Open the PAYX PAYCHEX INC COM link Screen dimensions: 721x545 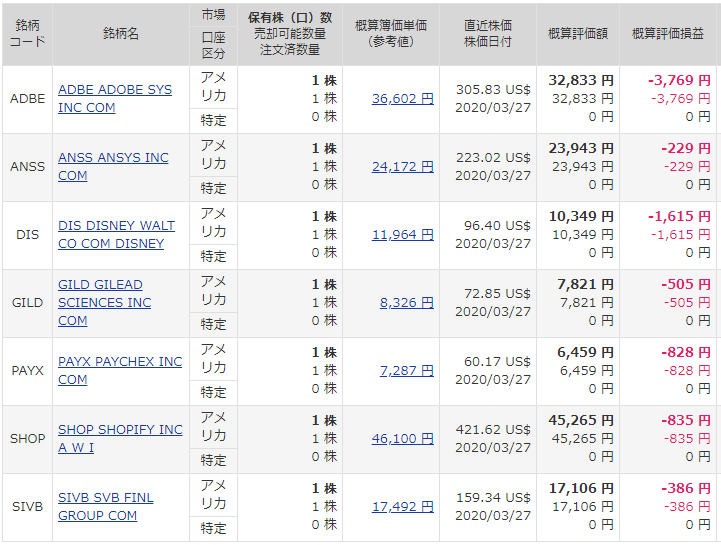(x=120, y=371)
